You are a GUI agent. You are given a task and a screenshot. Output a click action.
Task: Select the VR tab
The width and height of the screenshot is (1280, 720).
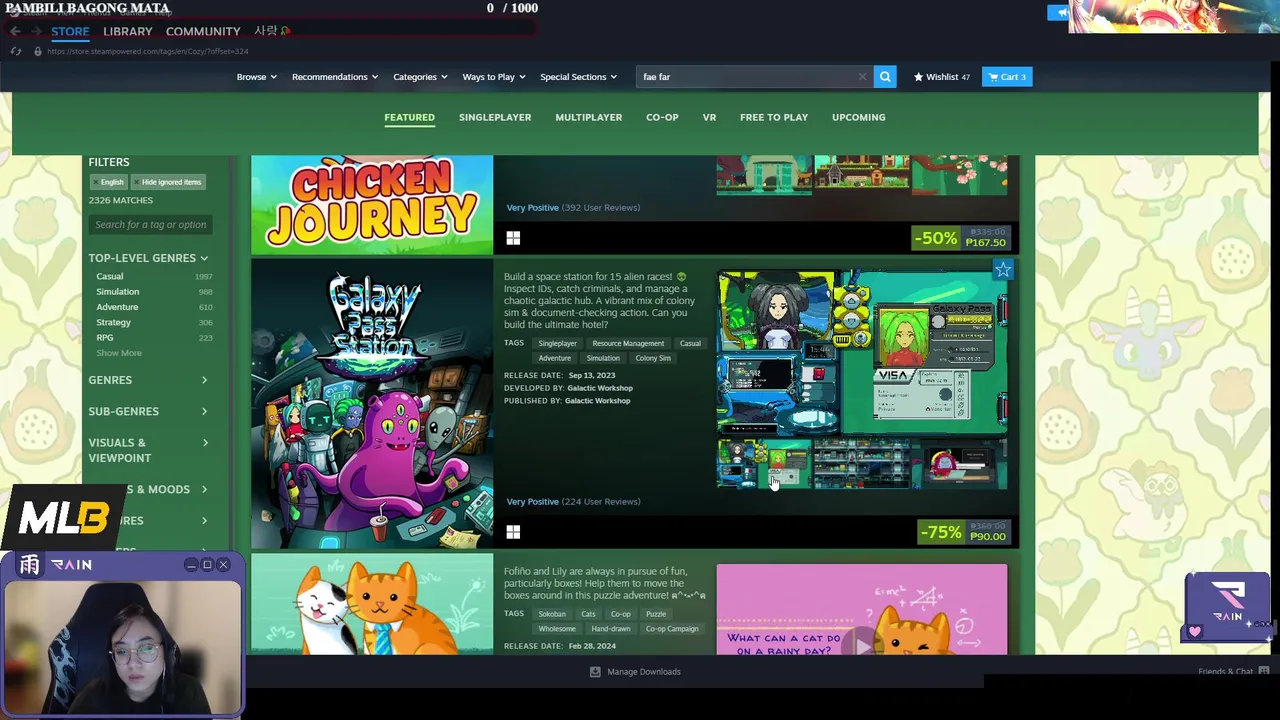click(x=709, y=117)
